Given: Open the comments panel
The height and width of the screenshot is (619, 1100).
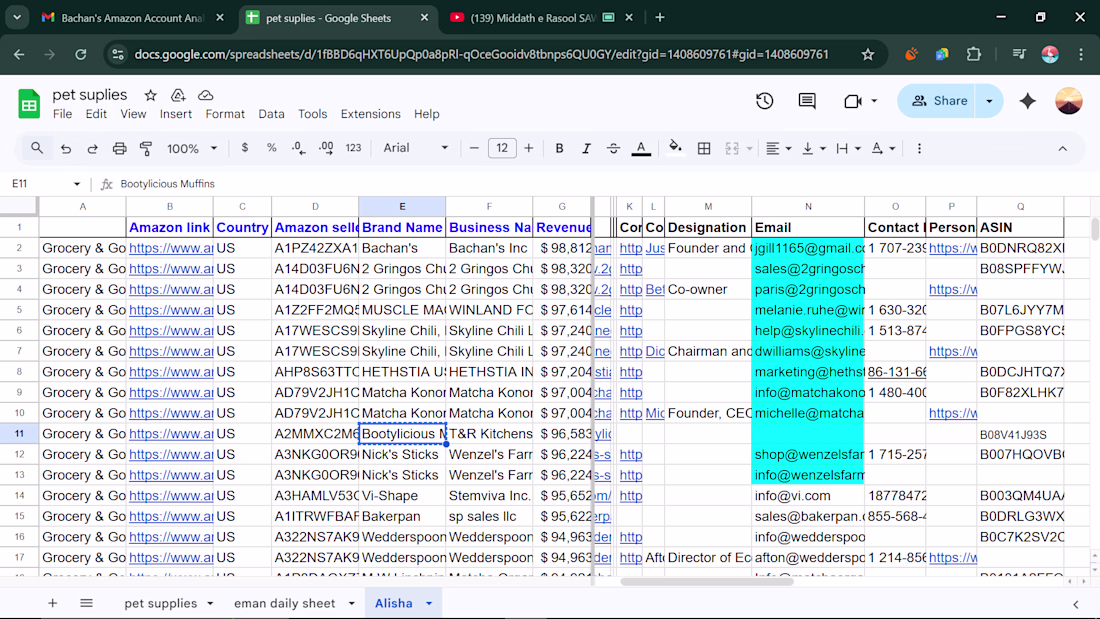Looking at the screenshot, I should (807, 101).
